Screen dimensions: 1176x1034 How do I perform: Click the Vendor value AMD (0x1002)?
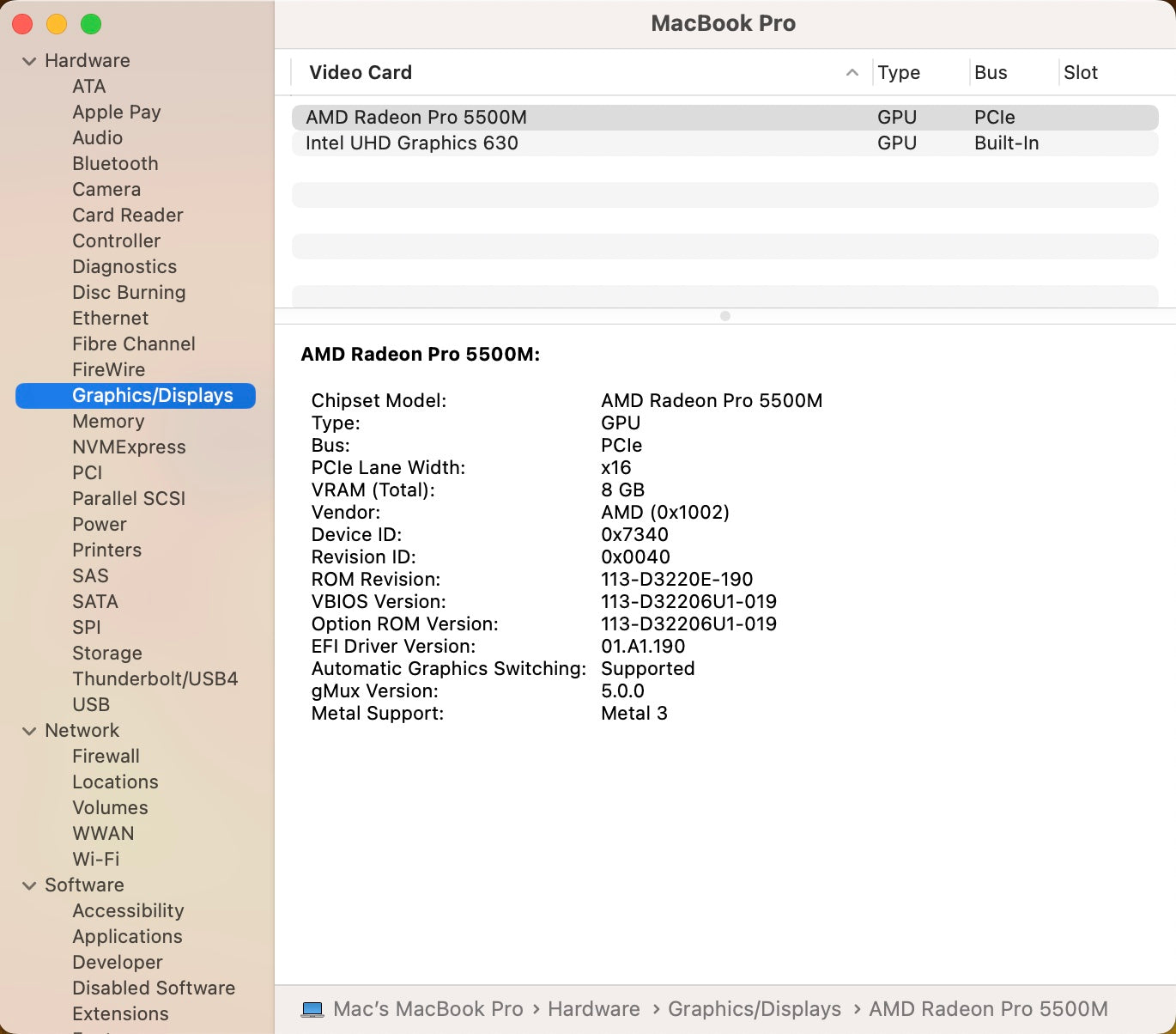[x=665, y=513]
